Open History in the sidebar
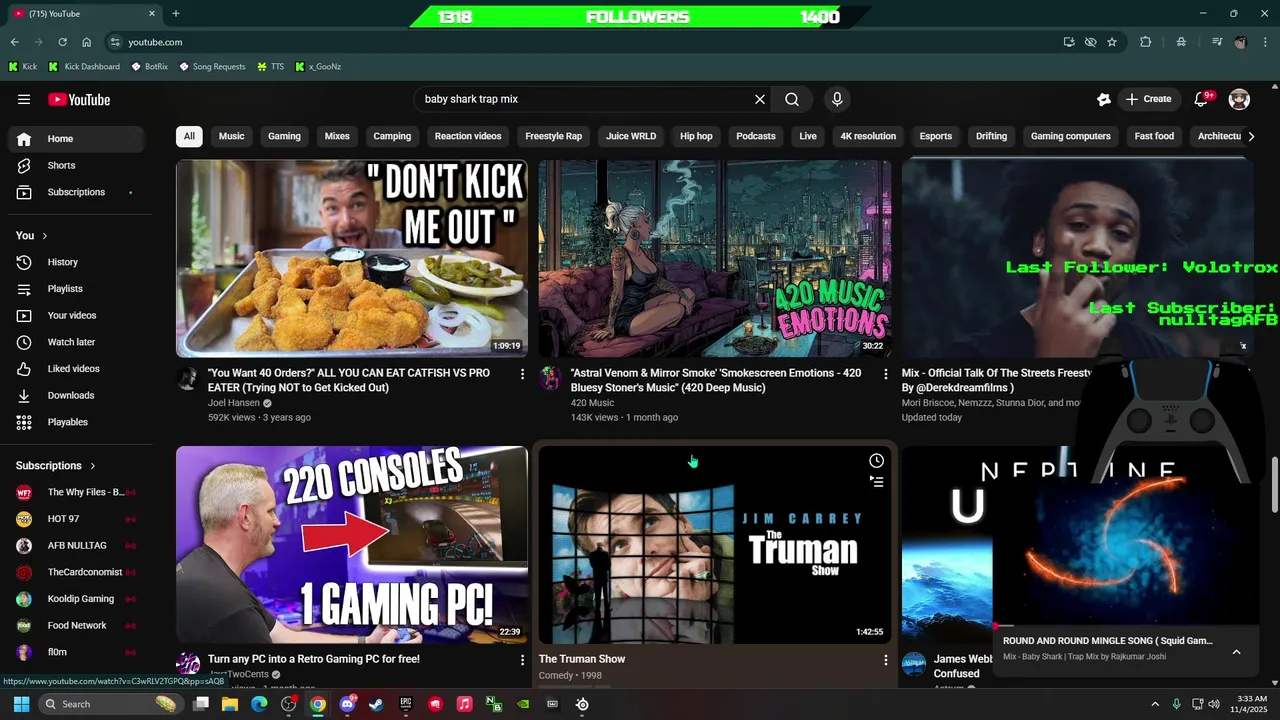Screen dimensions: 1280x720 point(77,262)
